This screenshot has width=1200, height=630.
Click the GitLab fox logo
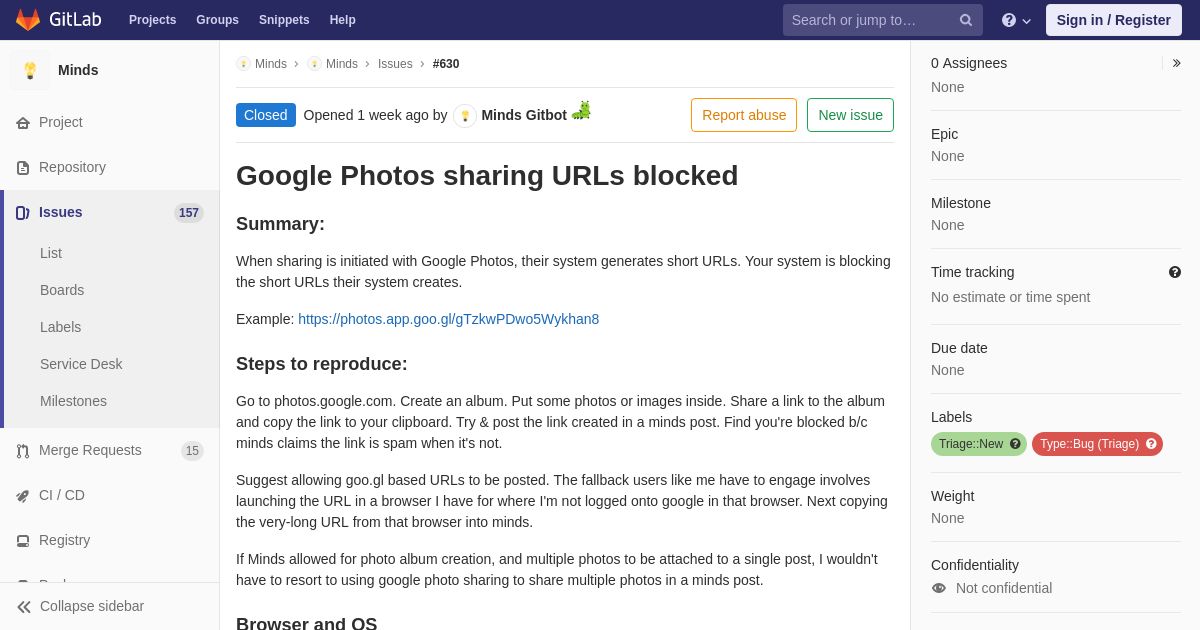[x=28, y=20]
